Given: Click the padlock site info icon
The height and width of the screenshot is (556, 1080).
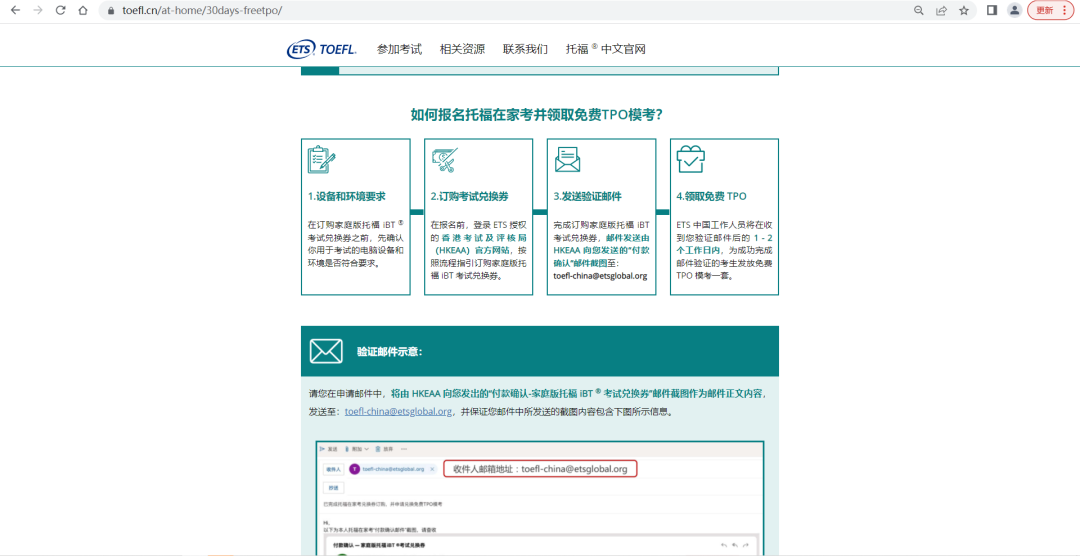Looking at the screenshot, I should click(x=111, y=10).
